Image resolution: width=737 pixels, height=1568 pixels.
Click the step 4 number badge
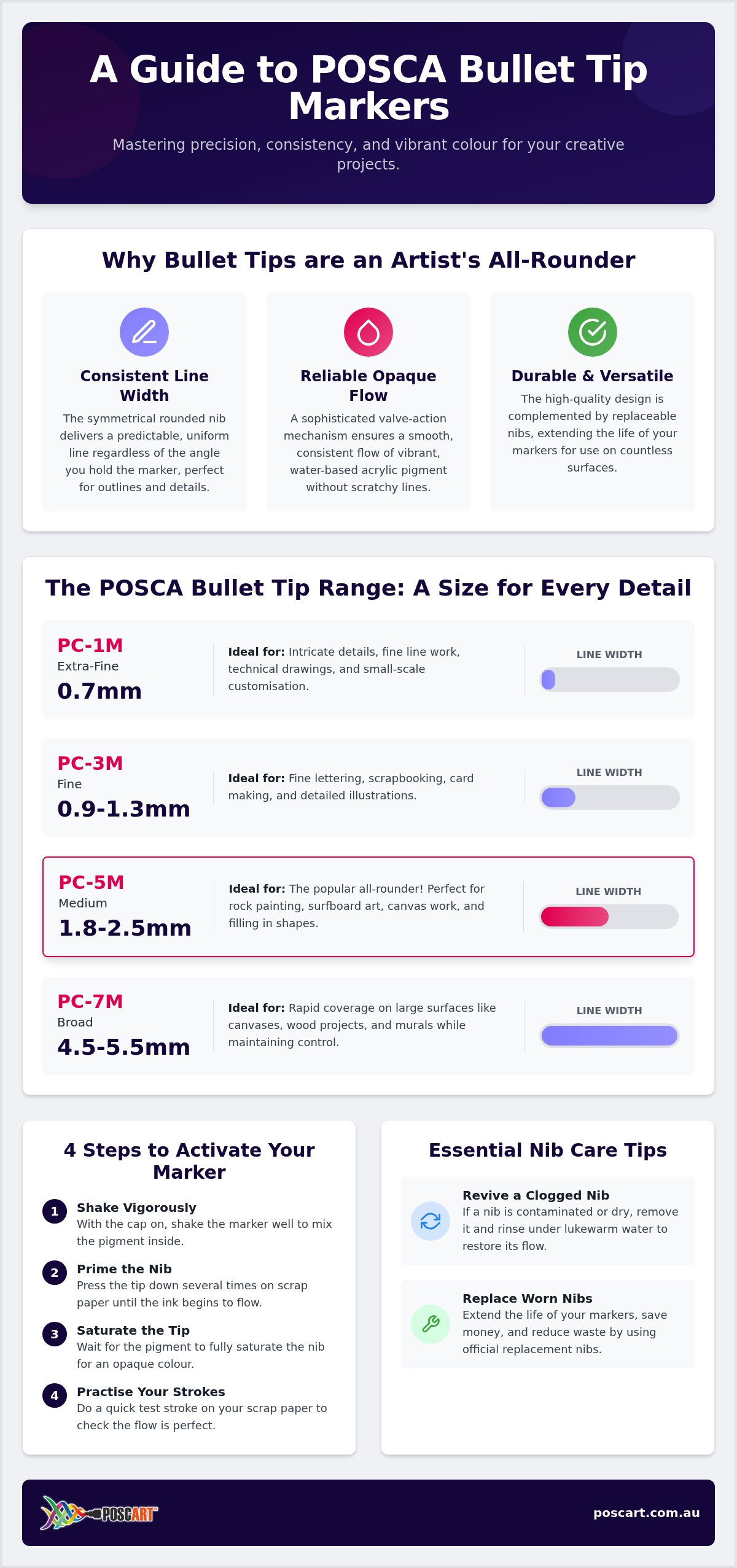click(55, 1395)
